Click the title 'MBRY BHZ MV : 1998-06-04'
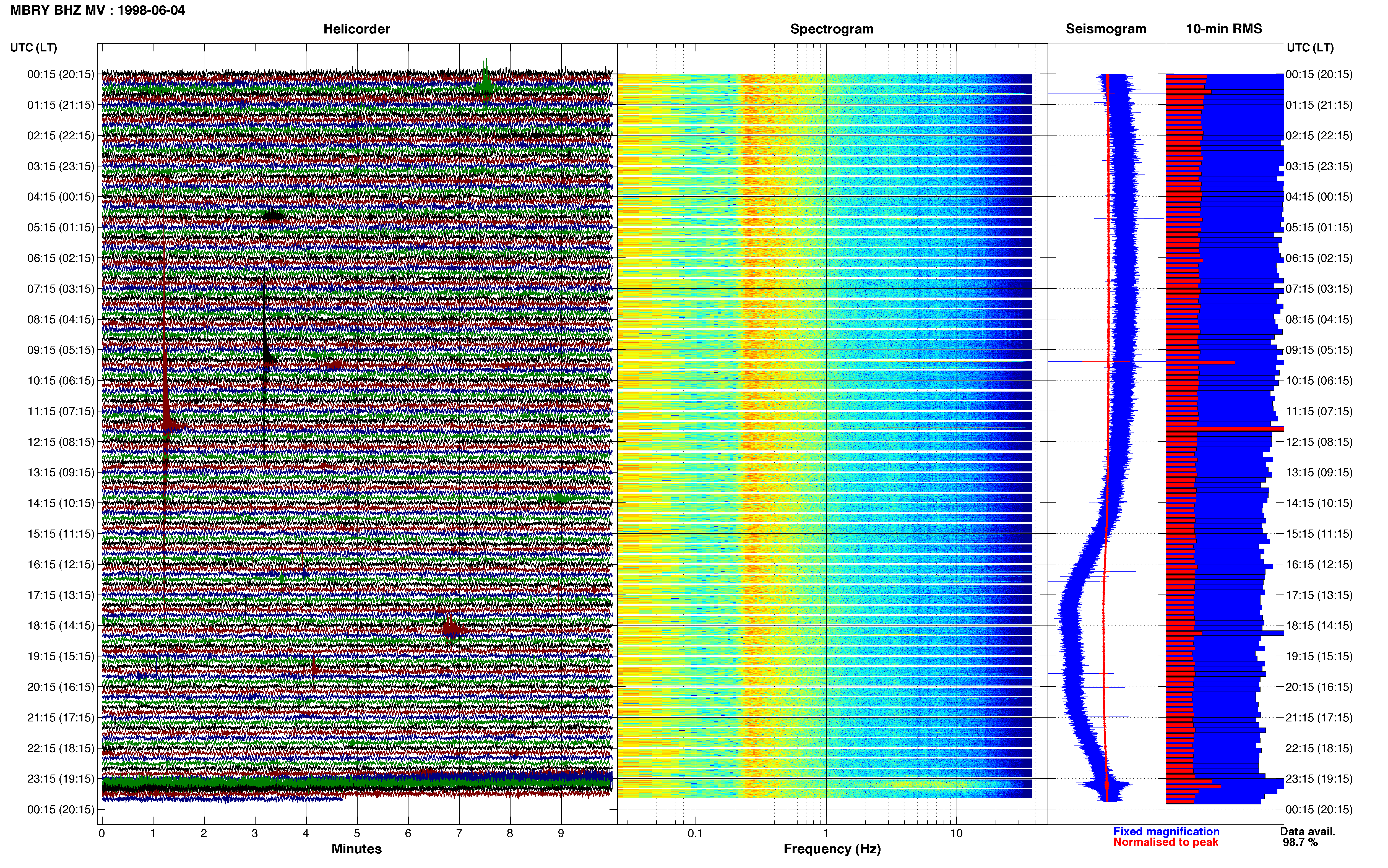1388x868 pixels. click(98, 10)
